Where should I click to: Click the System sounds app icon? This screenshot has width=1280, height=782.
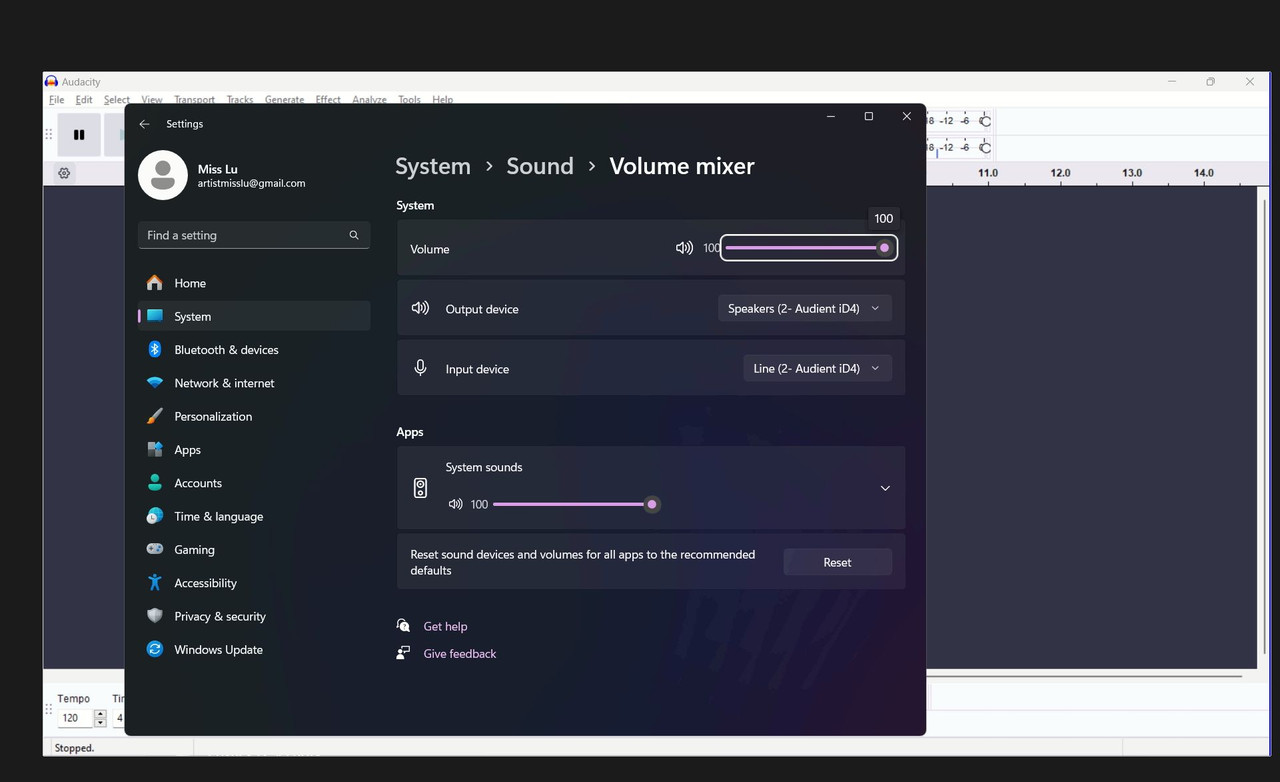click(x=420, y=488)
